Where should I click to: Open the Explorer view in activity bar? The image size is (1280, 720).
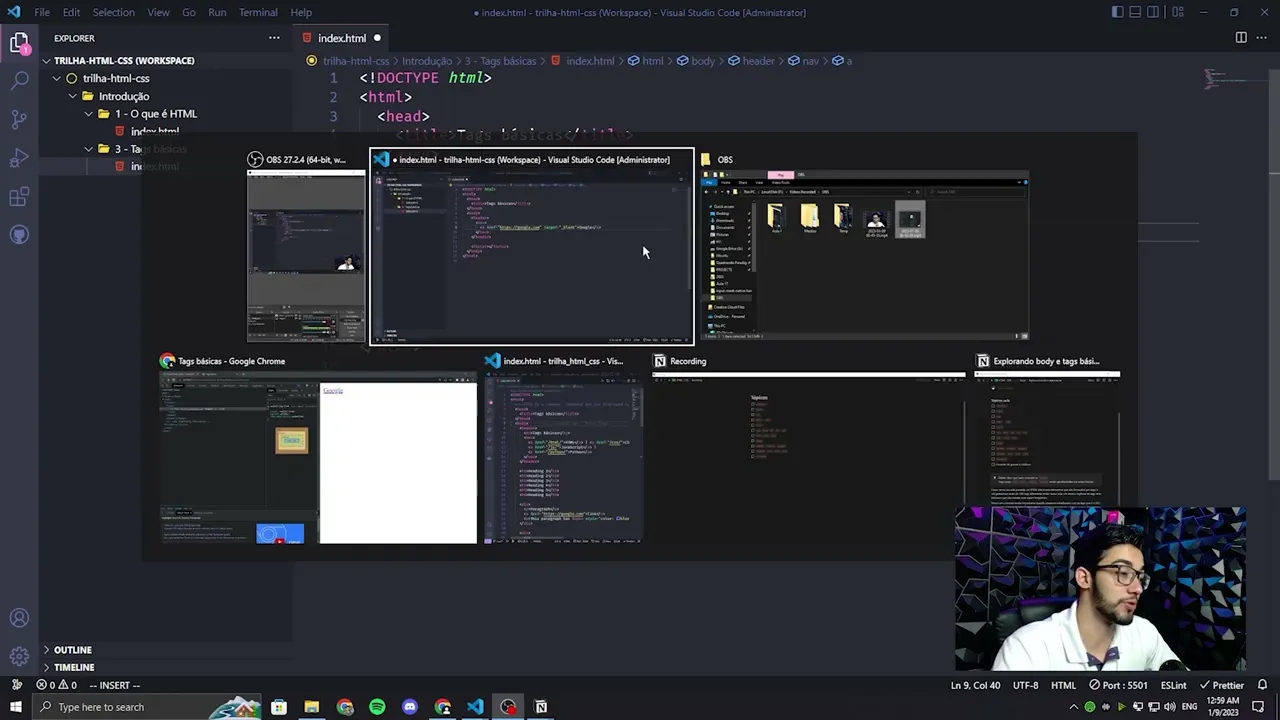pyautogui.click(x=19, y=43)
